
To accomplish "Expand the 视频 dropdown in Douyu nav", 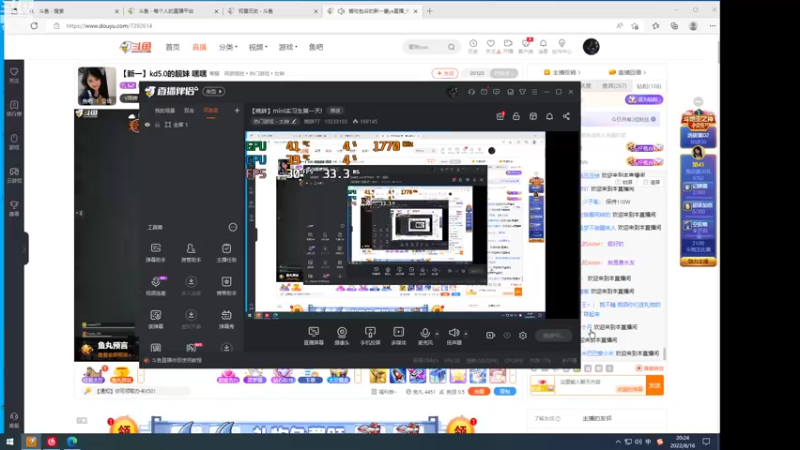I will point(258,47).
